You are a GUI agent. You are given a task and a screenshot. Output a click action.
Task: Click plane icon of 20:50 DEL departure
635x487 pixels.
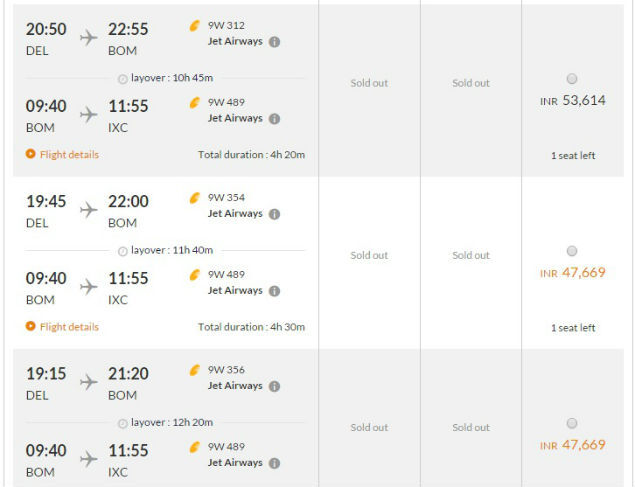(88, 37)
